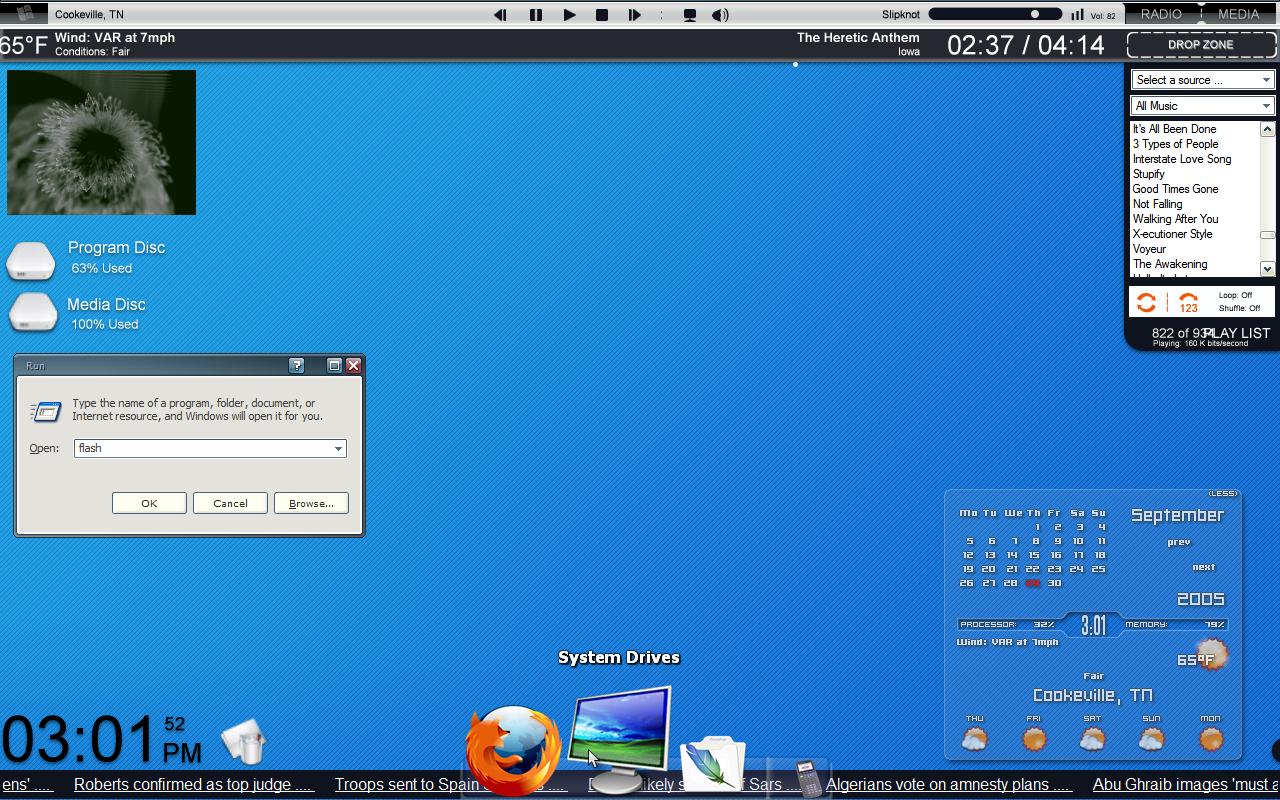Viewport: 1280px width, 800px height.
Task: Open the Program Disc drive icon
Action: click(x=31, y=261)
